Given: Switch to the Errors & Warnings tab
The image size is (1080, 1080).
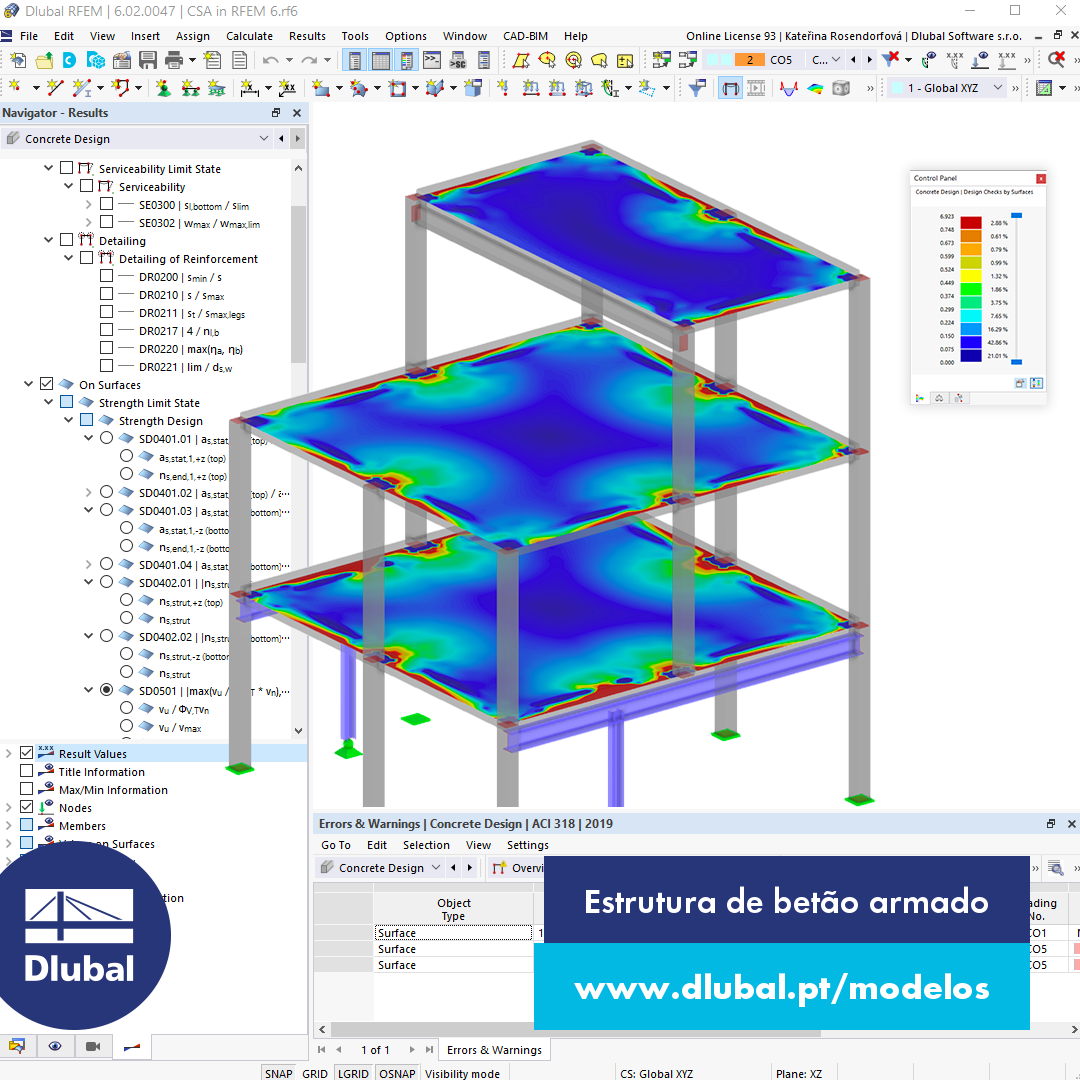Looking at the screenshot, I should [x=494, y=1050].
